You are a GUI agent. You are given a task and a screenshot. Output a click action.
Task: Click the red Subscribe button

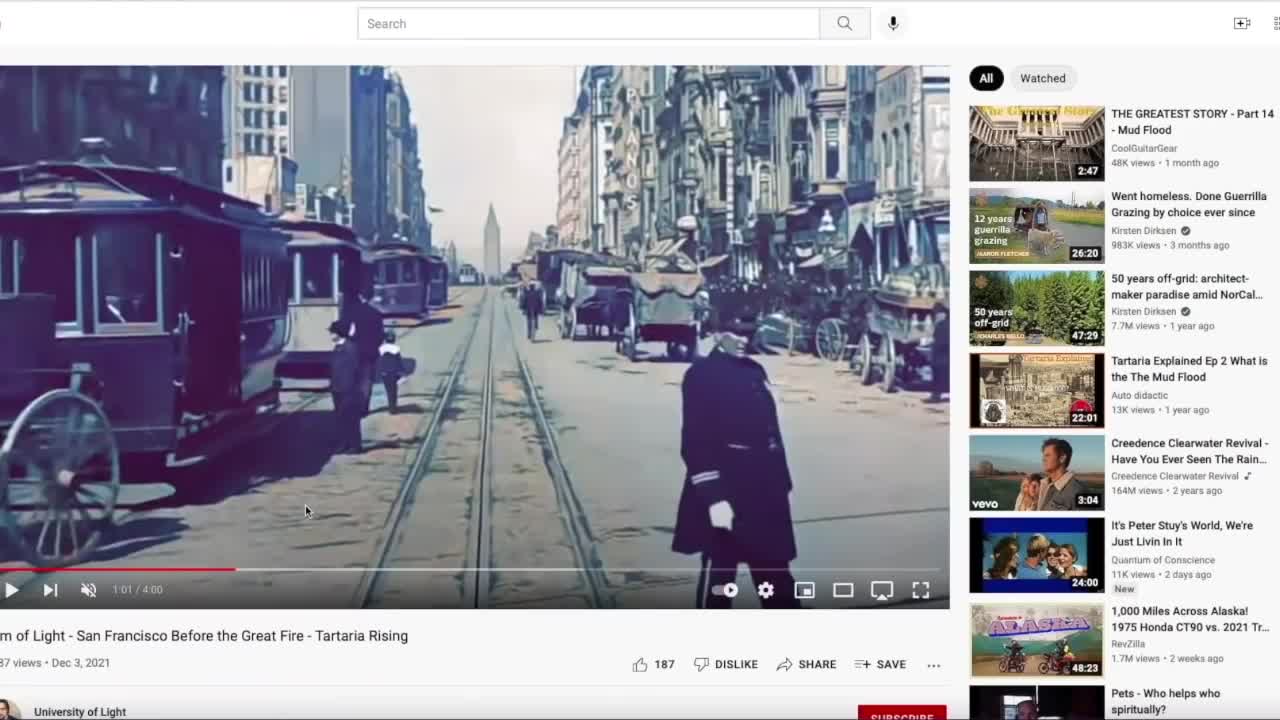902,713
